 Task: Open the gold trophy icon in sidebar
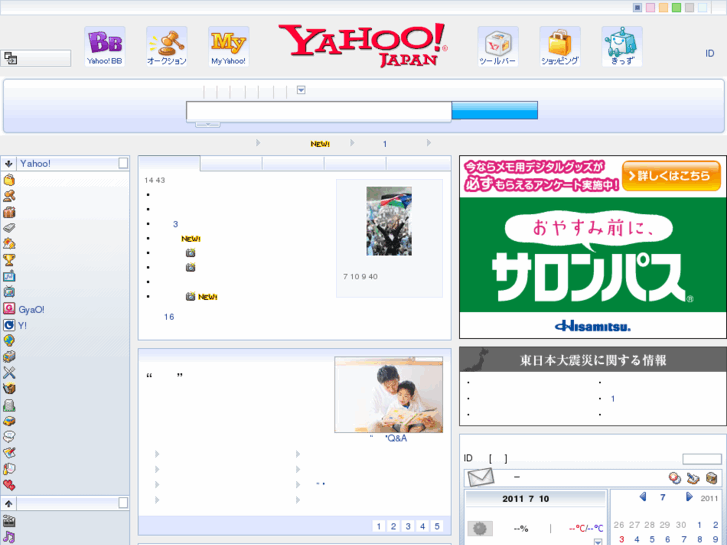pyautogui.click(x=9, y=260)
